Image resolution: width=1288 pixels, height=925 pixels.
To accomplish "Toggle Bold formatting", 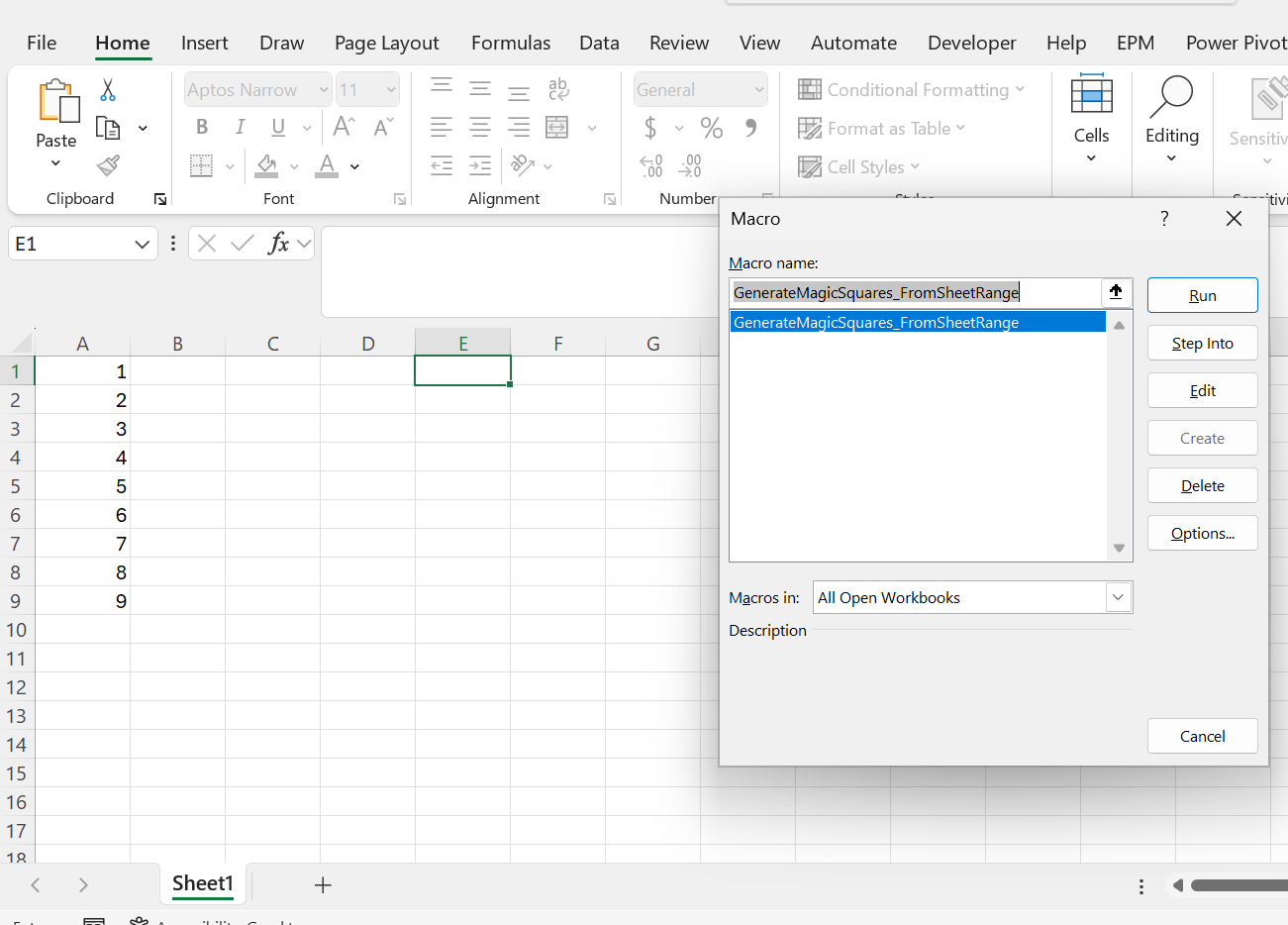I will (x=202, y=127).
